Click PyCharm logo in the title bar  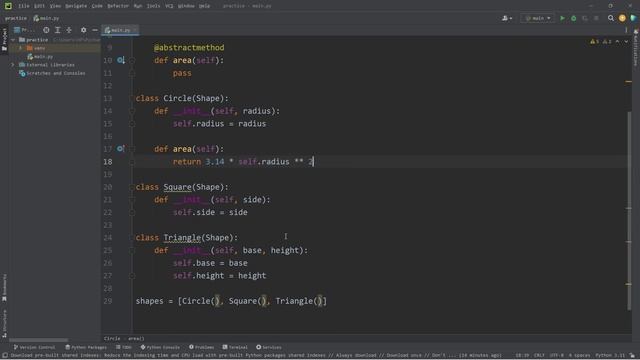8,6
